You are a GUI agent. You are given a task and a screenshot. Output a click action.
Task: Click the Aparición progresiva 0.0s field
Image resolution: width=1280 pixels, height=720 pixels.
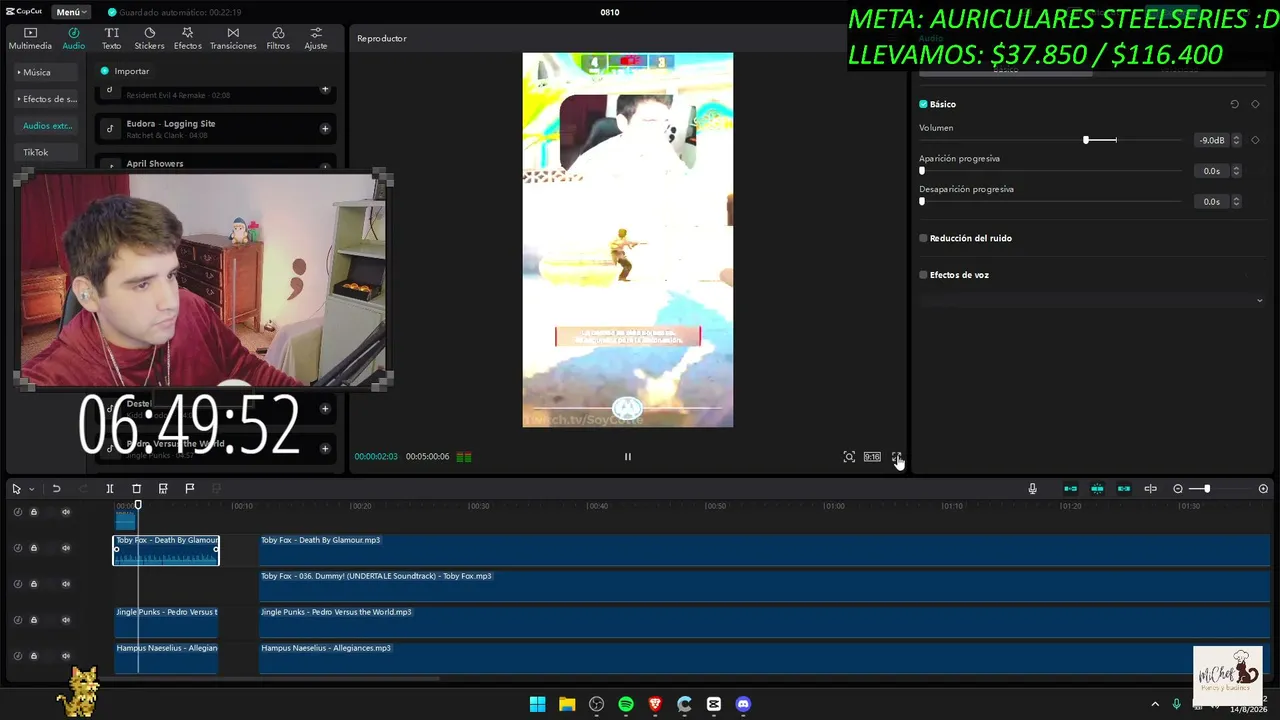coord(1212,171)
